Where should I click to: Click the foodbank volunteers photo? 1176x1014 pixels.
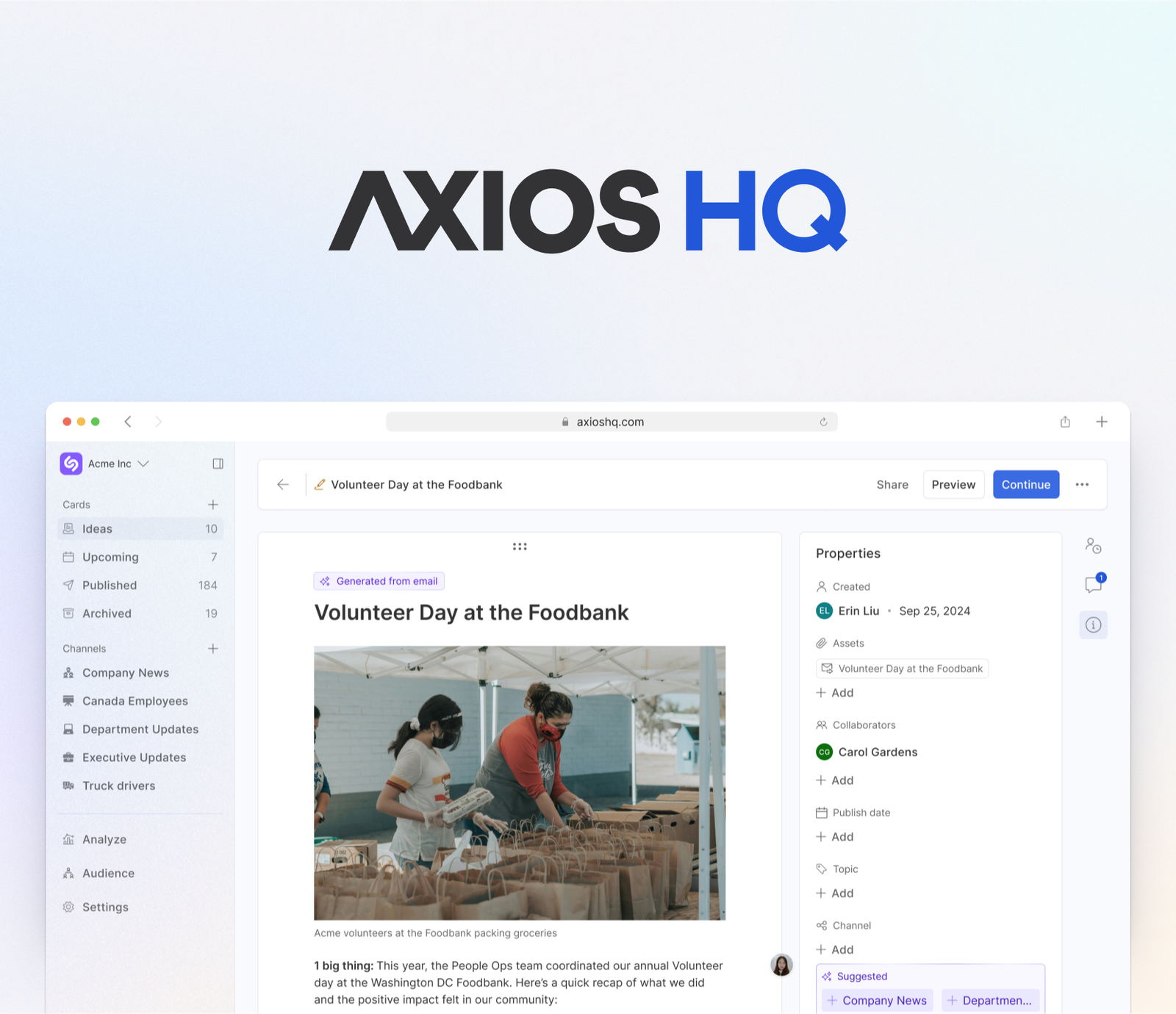pos(520,783)
